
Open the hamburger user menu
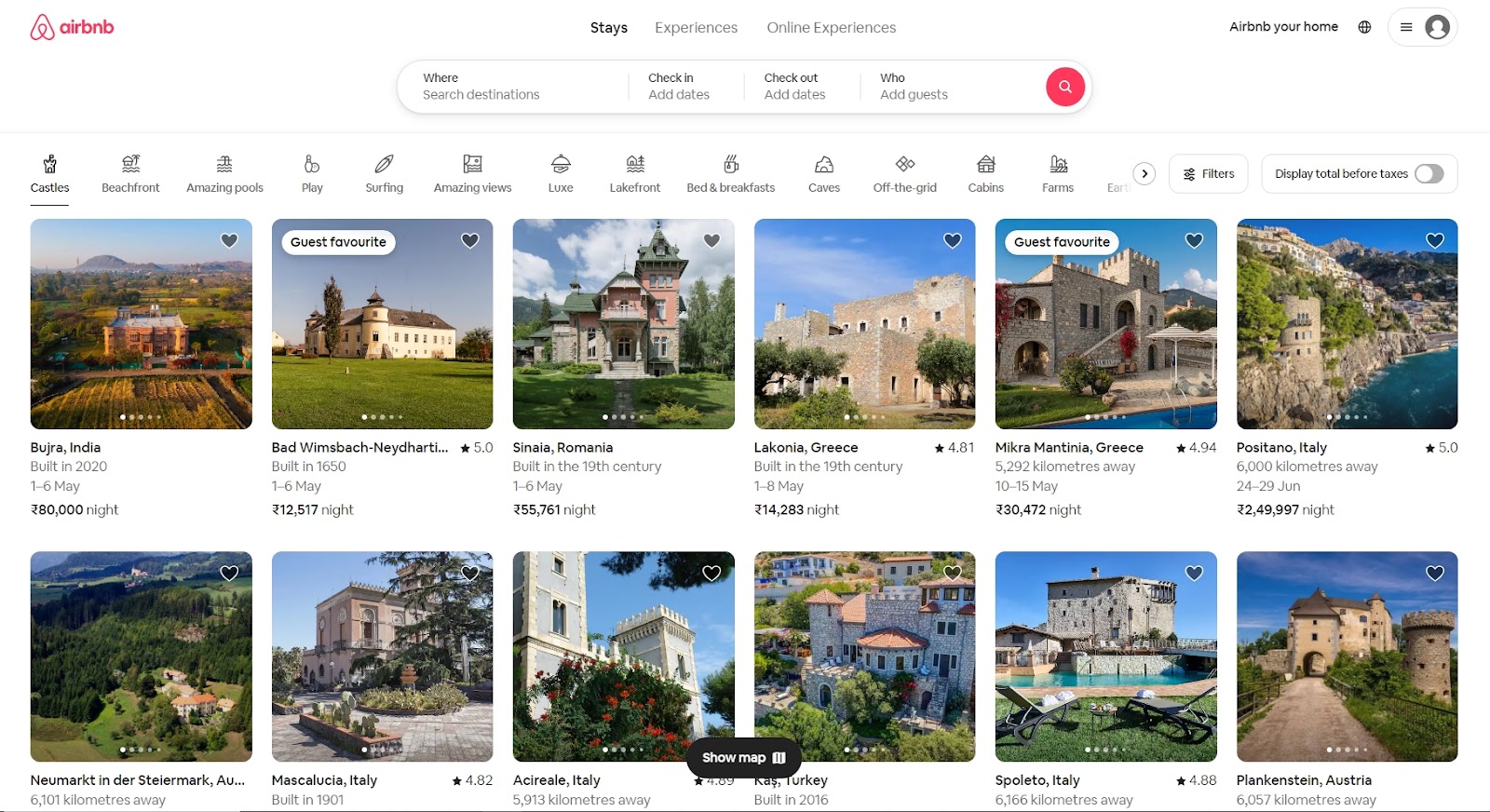(x=1406, y=27)
